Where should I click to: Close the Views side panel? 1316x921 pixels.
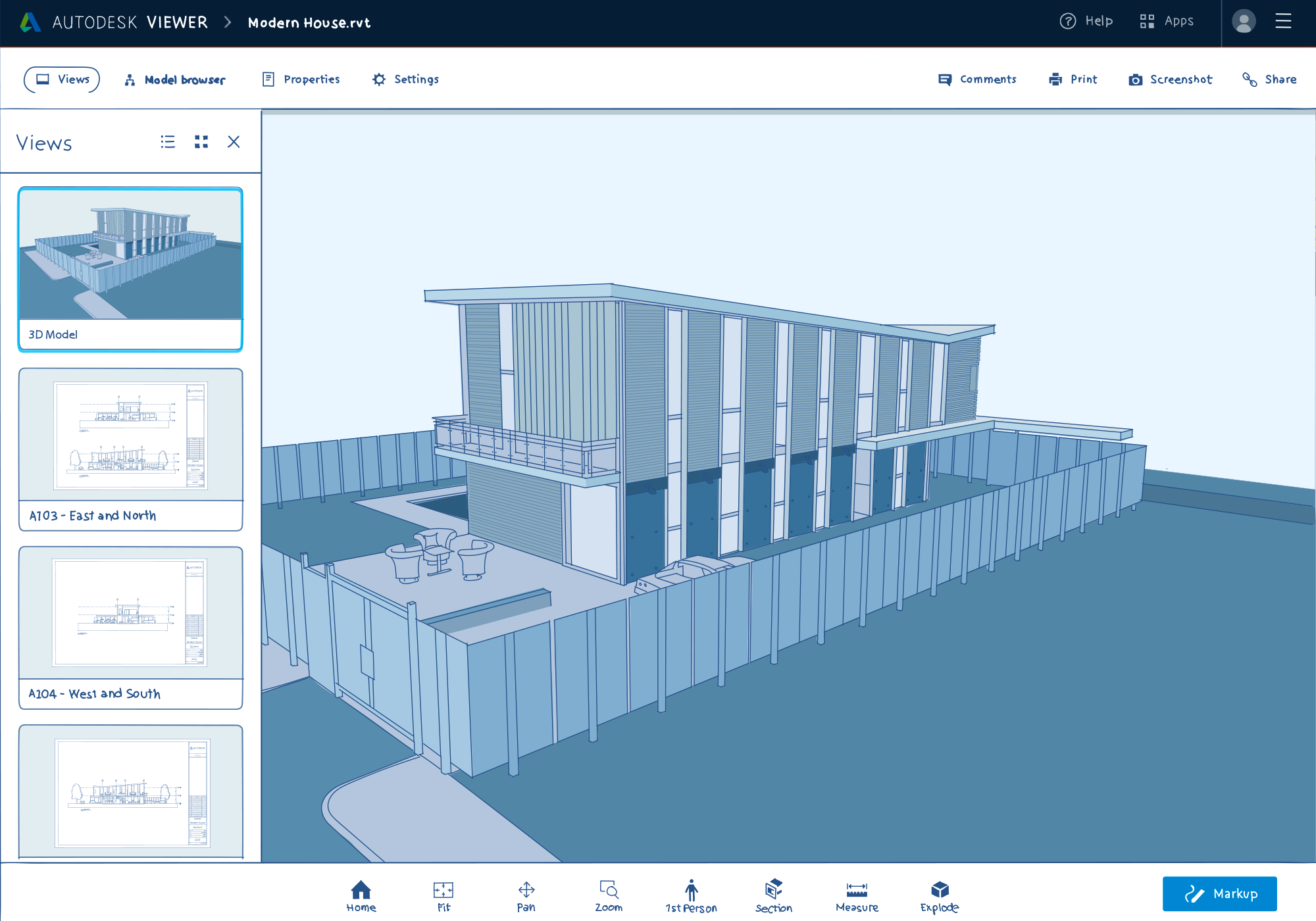234,142
